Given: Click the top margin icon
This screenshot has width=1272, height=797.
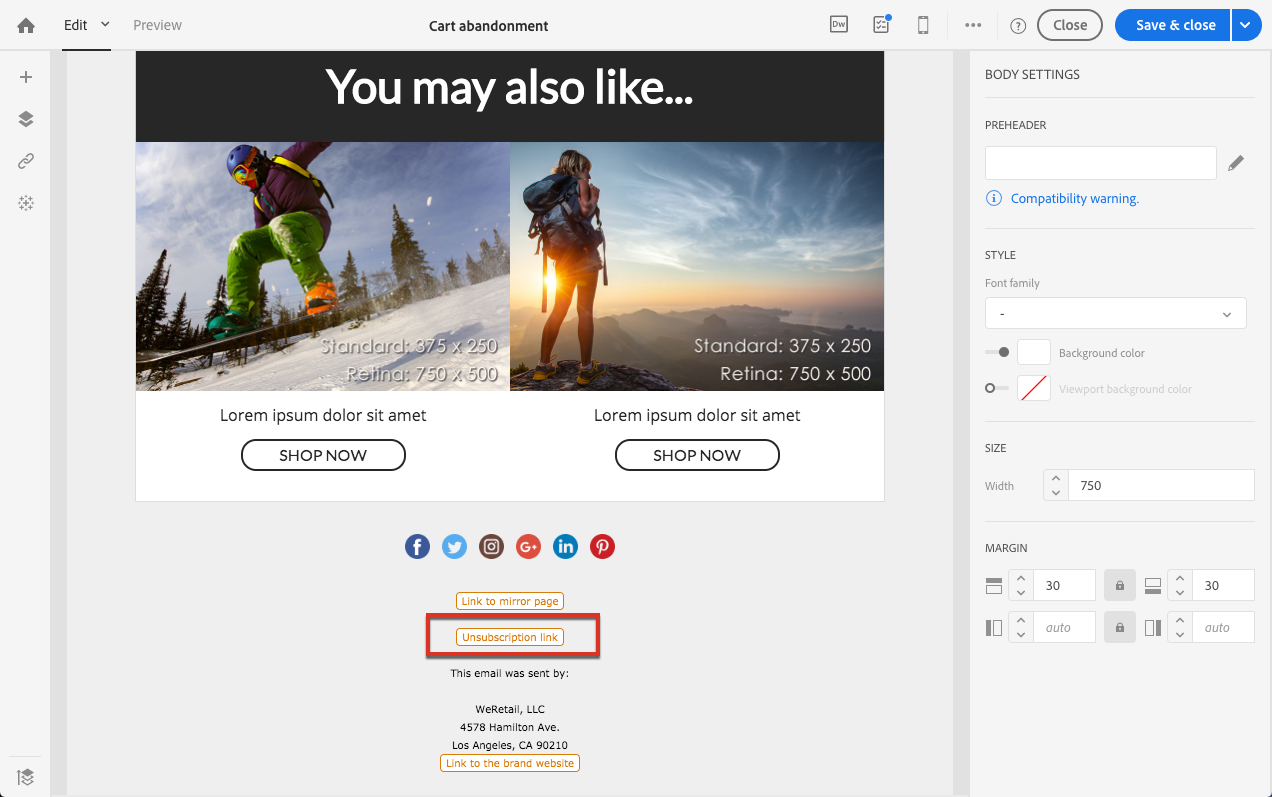Looking at the screenshot, I should click(994, 585).
